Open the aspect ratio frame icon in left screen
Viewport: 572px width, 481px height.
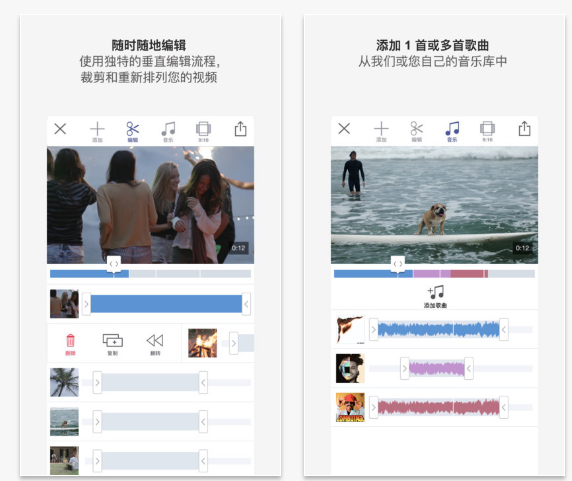pos(203,132)
